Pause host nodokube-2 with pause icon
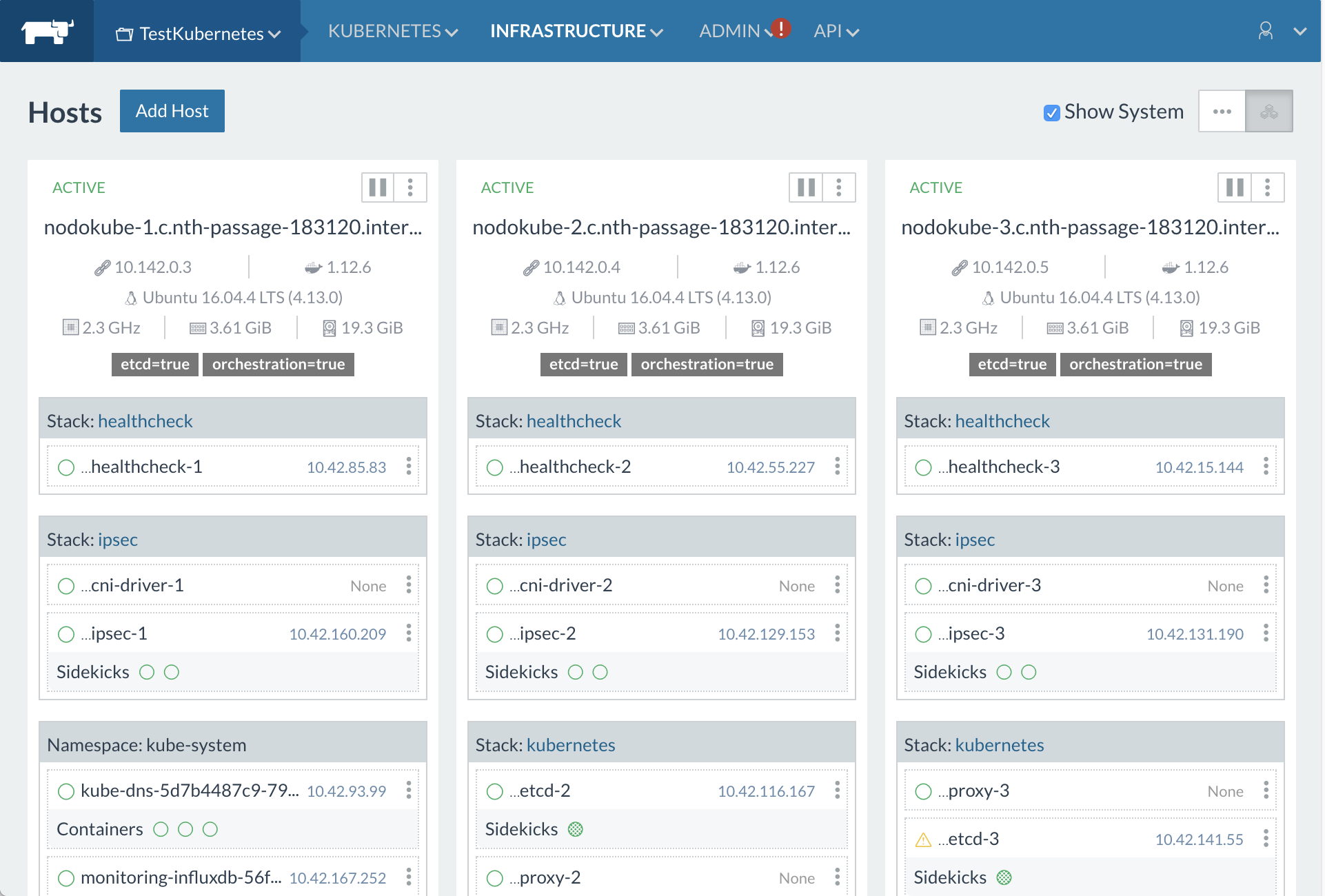This screenshot has width=1325, height=896. (806, 187)
